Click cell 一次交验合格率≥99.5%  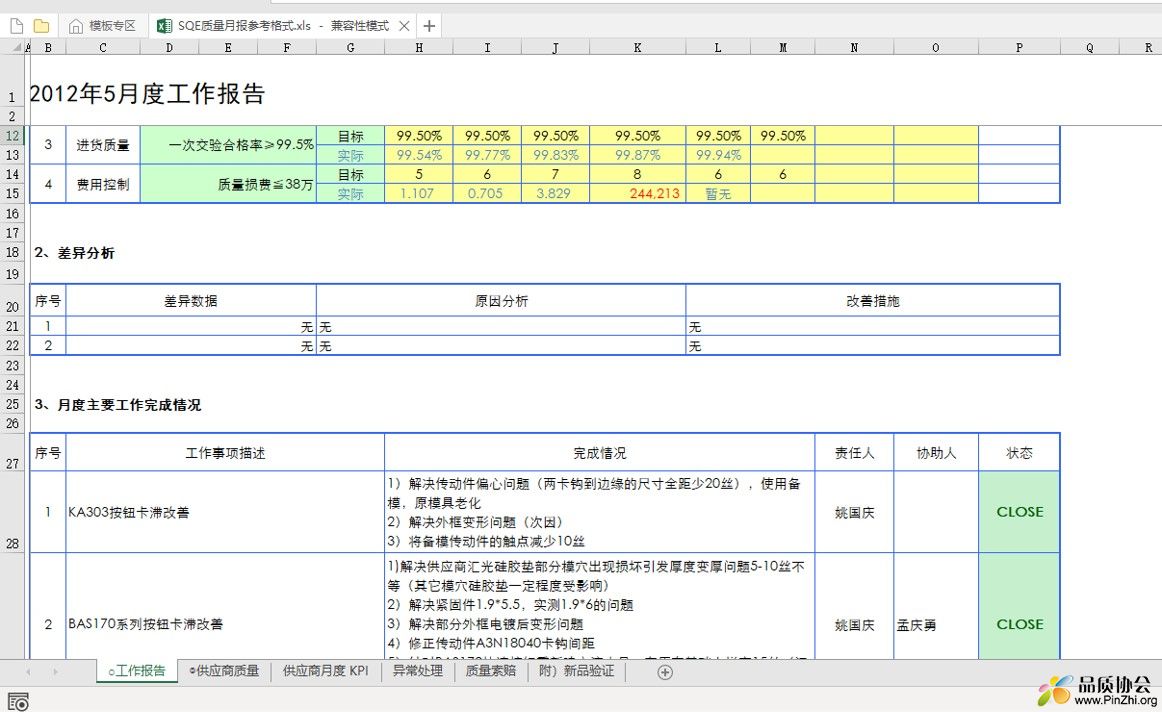228,145
